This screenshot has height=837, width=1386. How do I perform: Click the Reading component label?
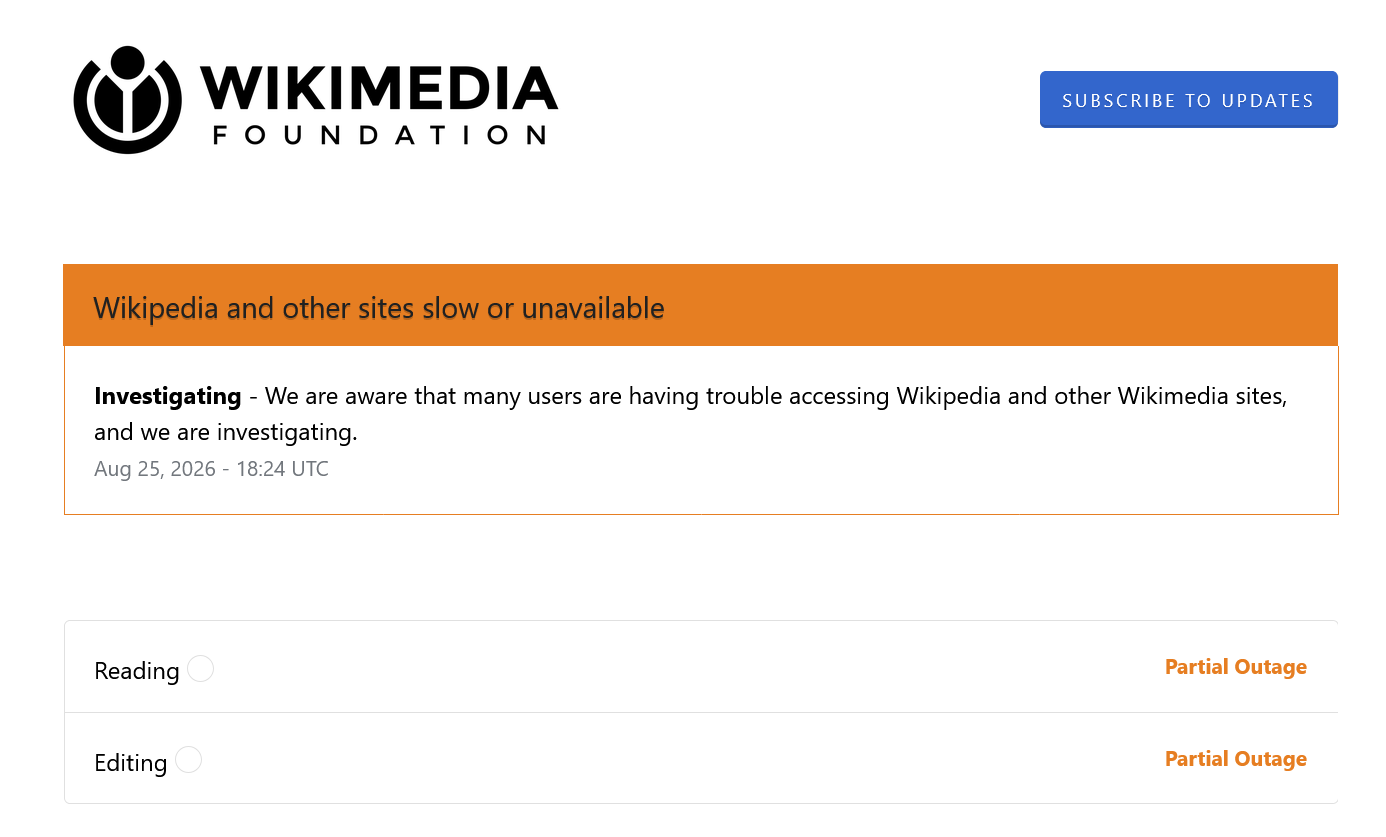coord(137,670)
